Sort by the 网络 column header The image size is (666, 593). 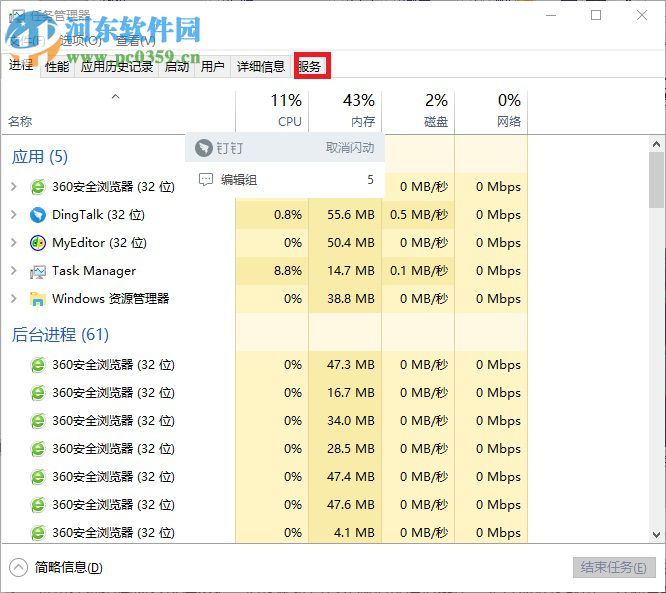[491, 110]
